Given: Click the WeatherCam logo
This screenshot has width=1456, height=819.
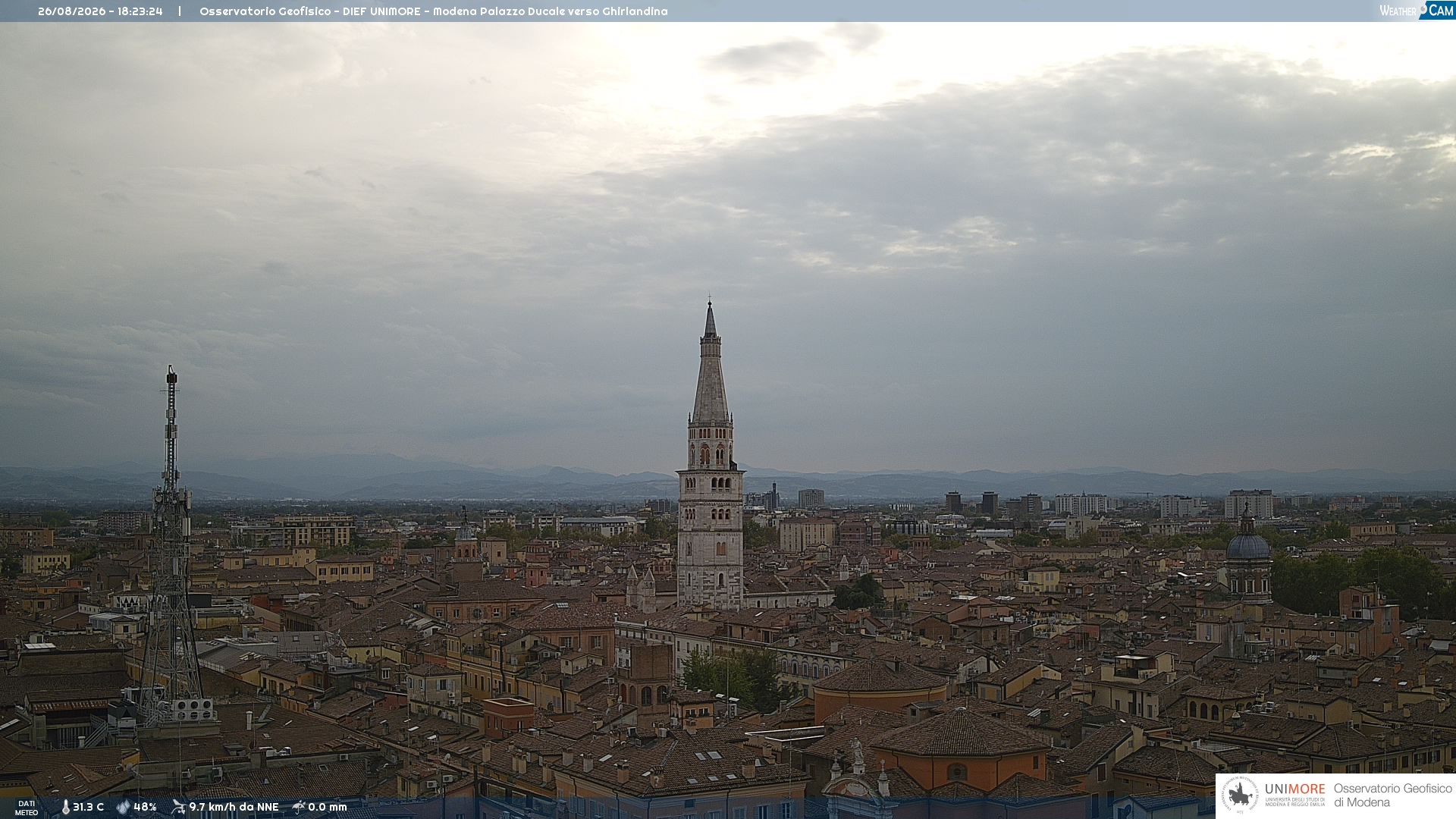Looking at the screenshot, I should (1417, 11).
